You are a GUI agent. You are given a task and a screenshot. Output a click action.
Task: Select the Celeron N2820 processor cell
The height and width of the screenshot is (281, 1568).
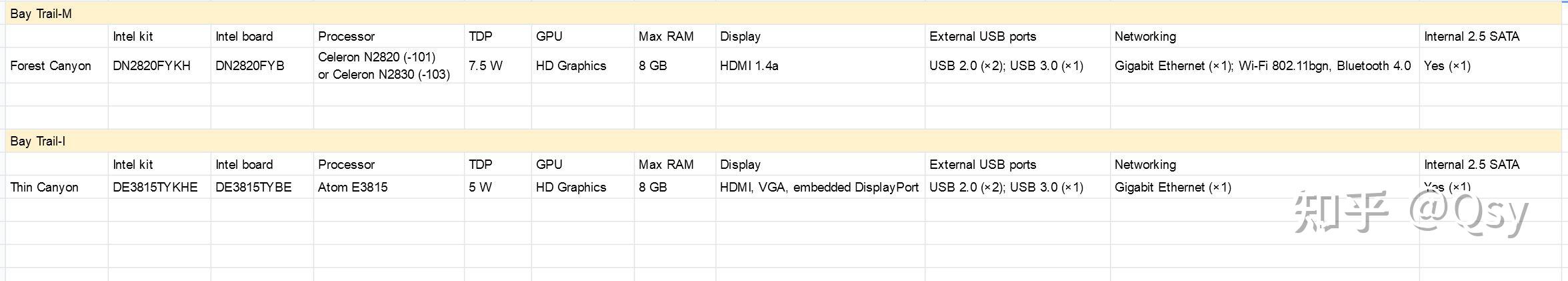coord(384,65)
